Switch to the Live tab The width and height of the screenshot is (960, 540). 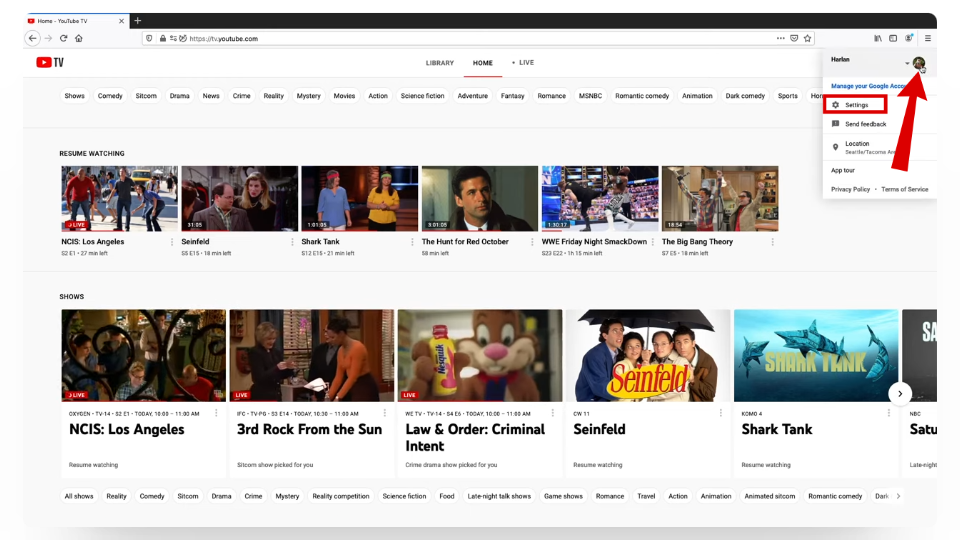point(523,62)
